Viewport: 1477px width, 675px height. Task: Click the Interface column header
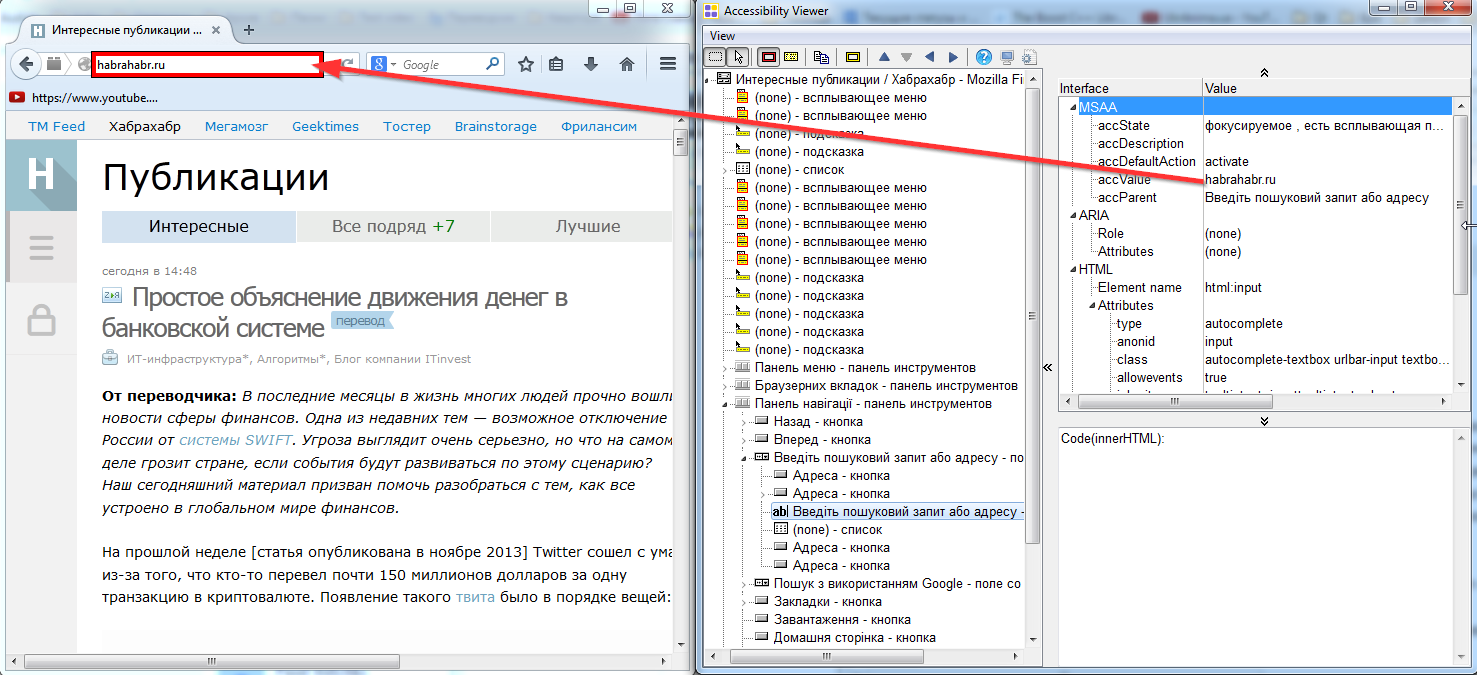1084,88
